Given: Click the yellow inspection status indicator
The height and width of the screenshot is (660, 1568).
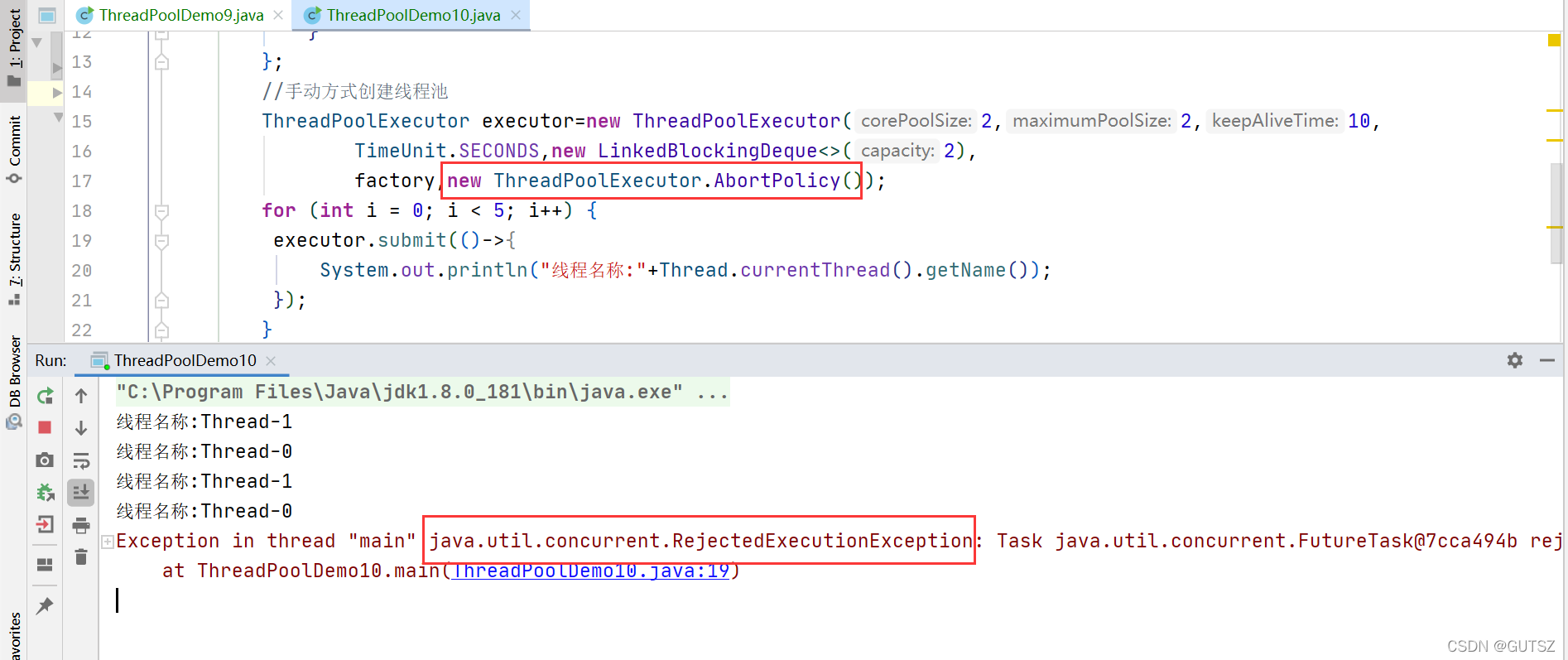Looking at the screenshot, I should [x=1554, y=40].
